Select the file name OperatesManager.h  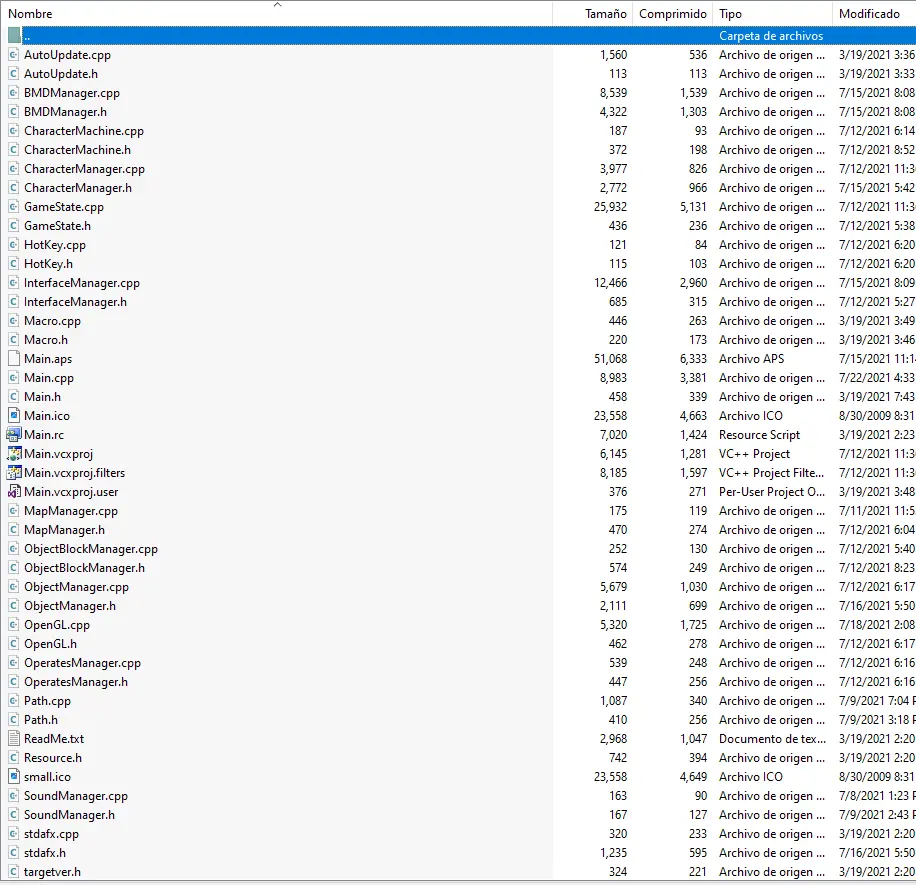[76, 682]
